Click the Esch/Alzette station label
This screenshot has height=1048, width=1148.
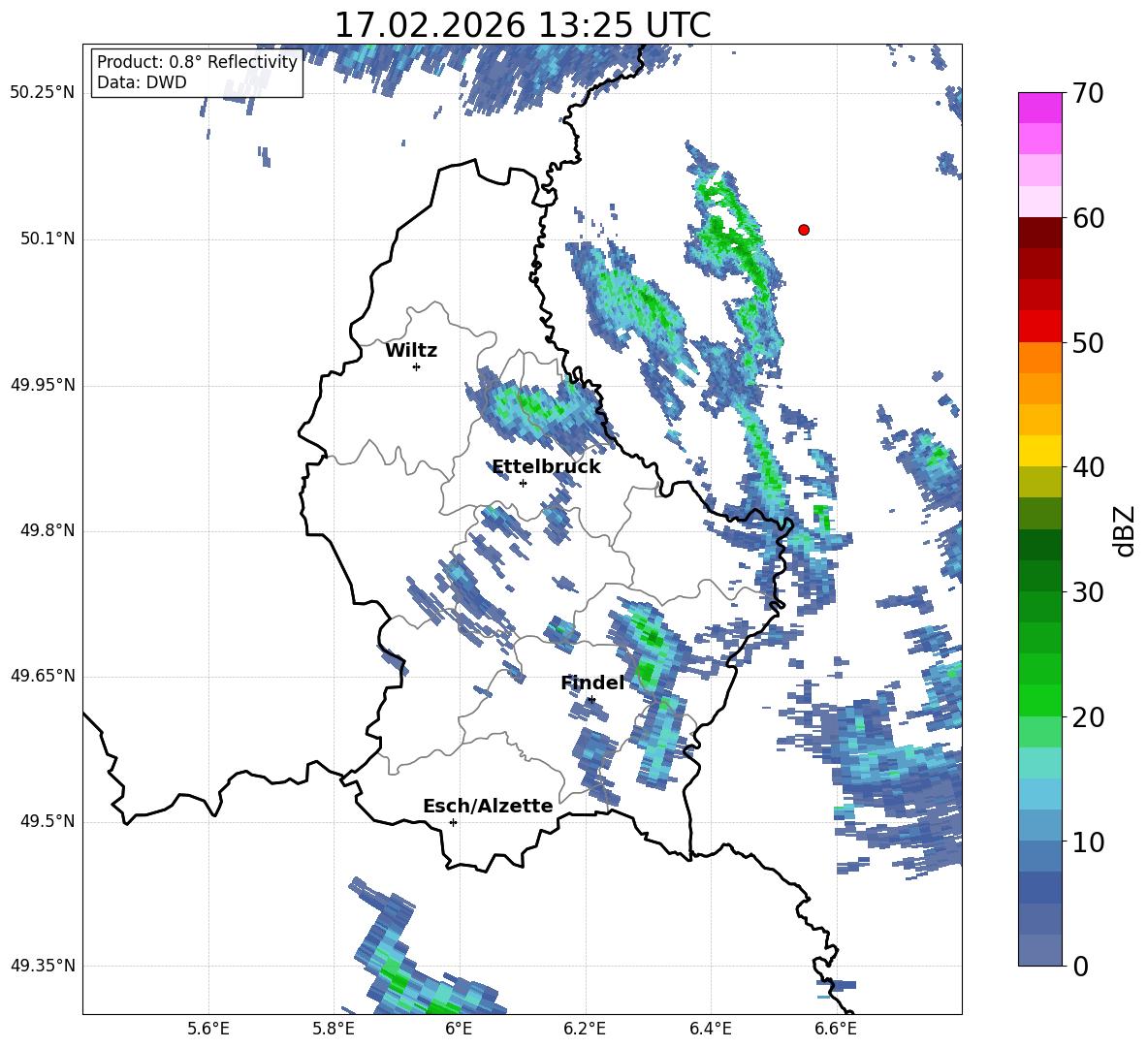pyautogui.click(x=489, y=806)
